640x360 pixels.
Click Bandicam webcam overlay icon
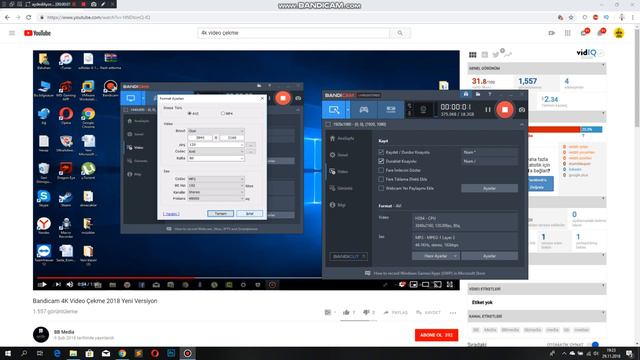423,109
